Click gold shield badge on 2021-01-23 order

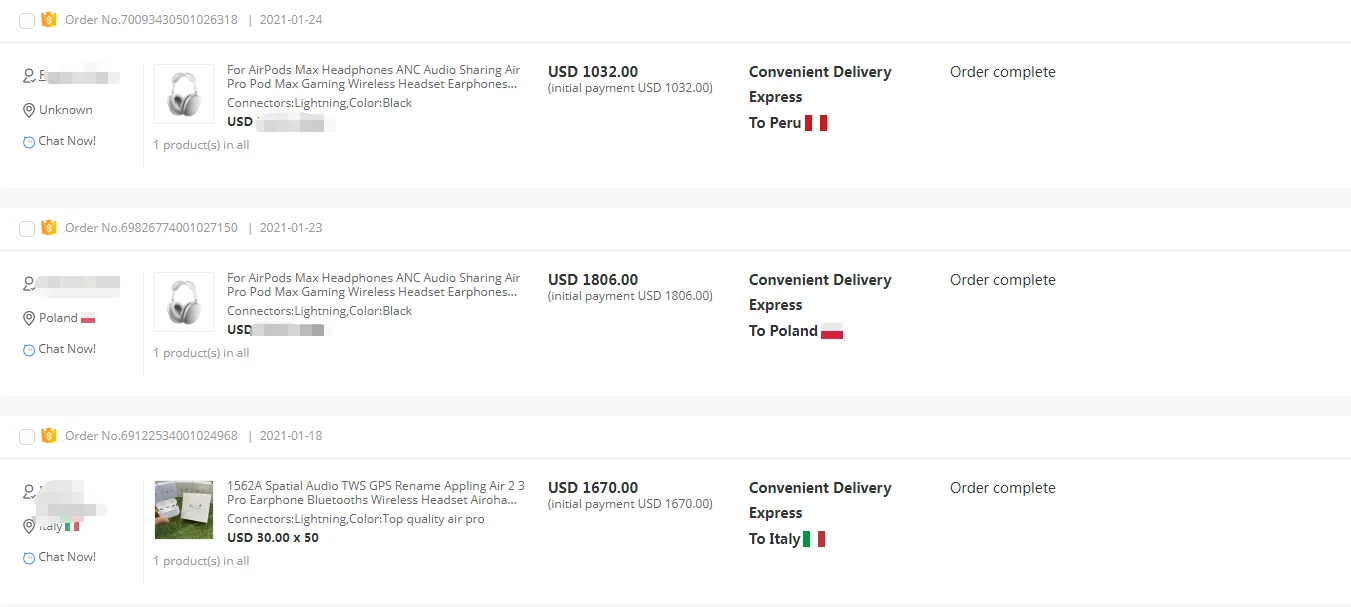pos(49,227)
